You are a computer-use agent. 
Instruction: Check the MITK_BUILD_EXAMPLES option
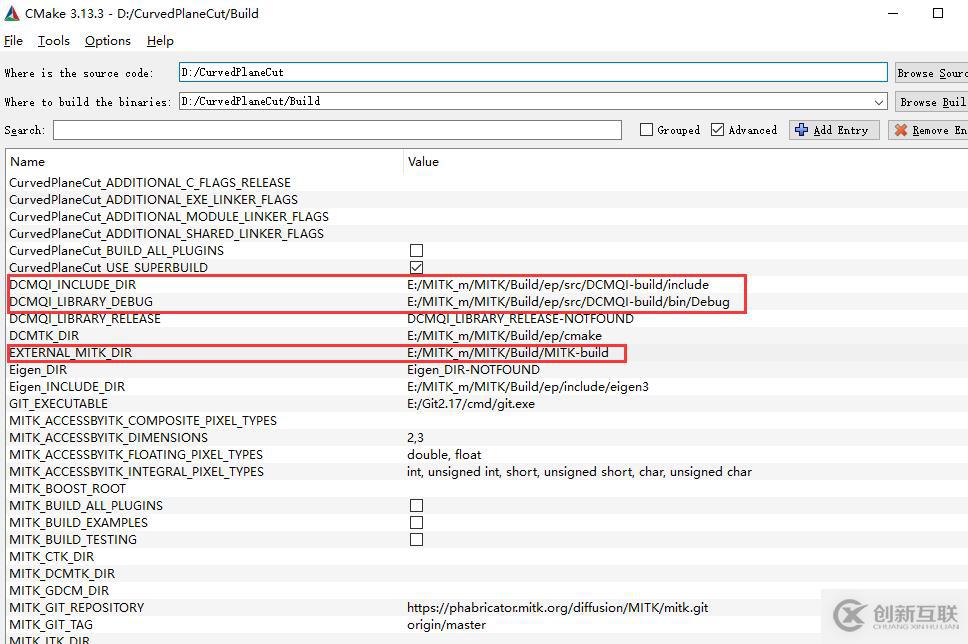coord(417,522)
